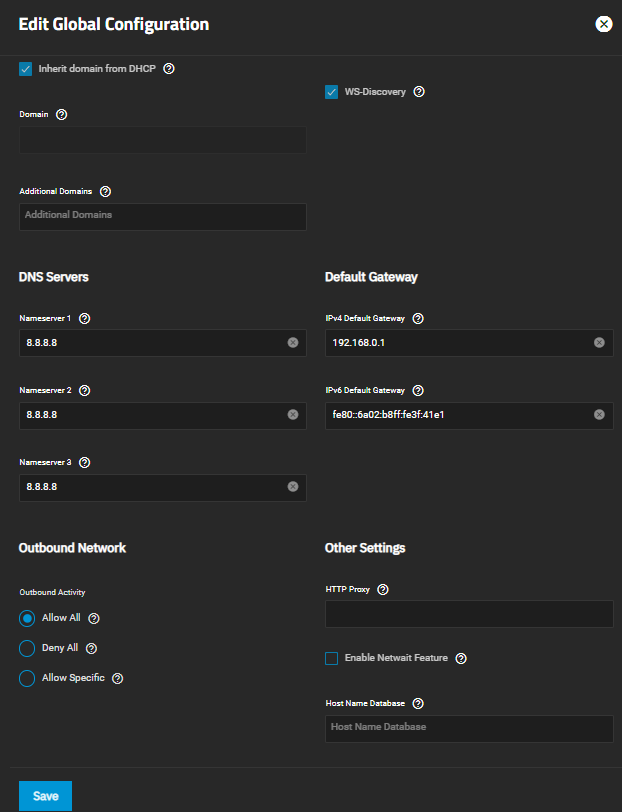This screenshot has height=812, width=622.
Task: Show help for HTTP Proxy
Action: [x=383, y=589]
